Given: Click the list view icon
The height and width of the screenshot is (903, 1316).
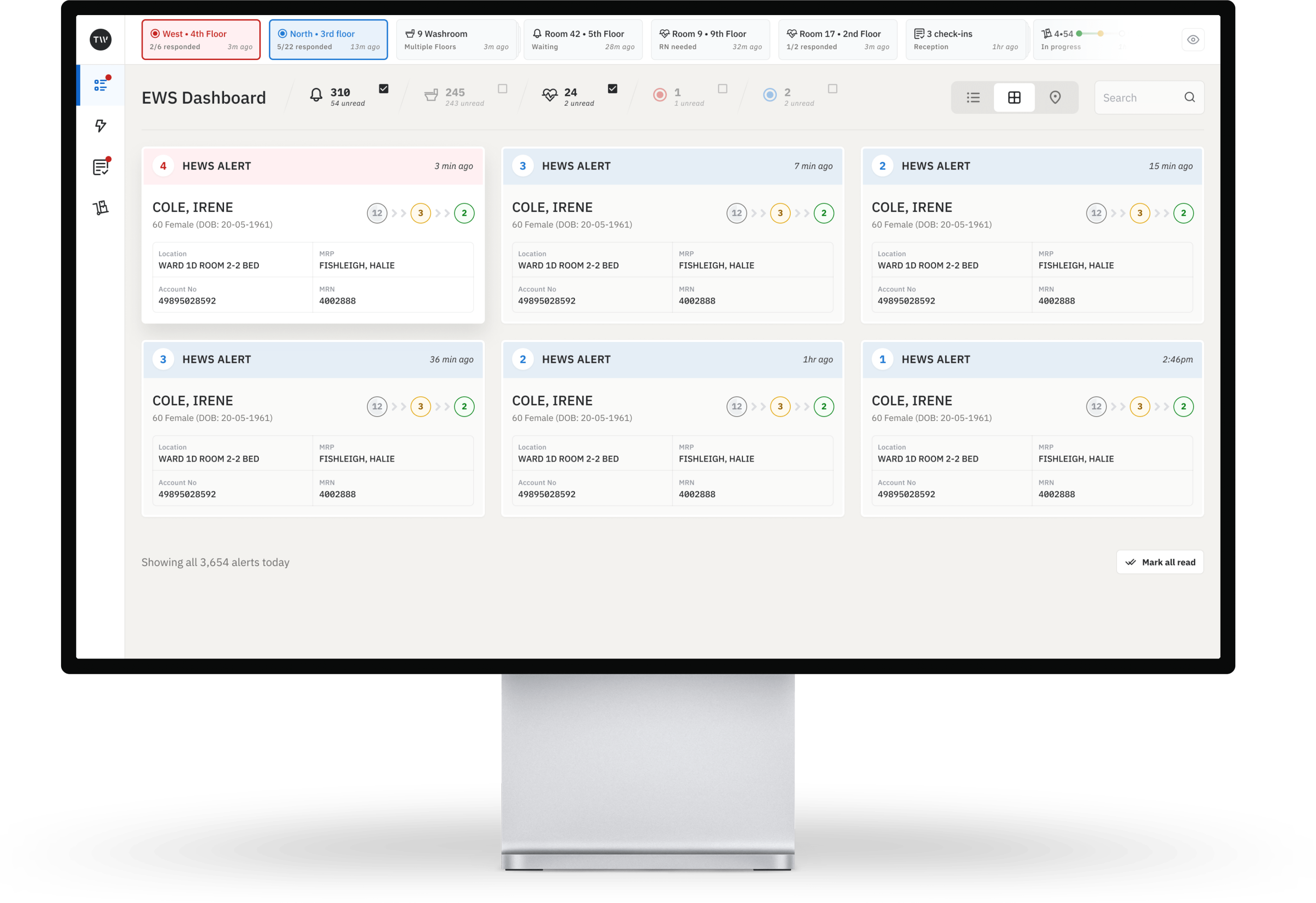Looking at the screenshot, I should click(x=974, y=98).
